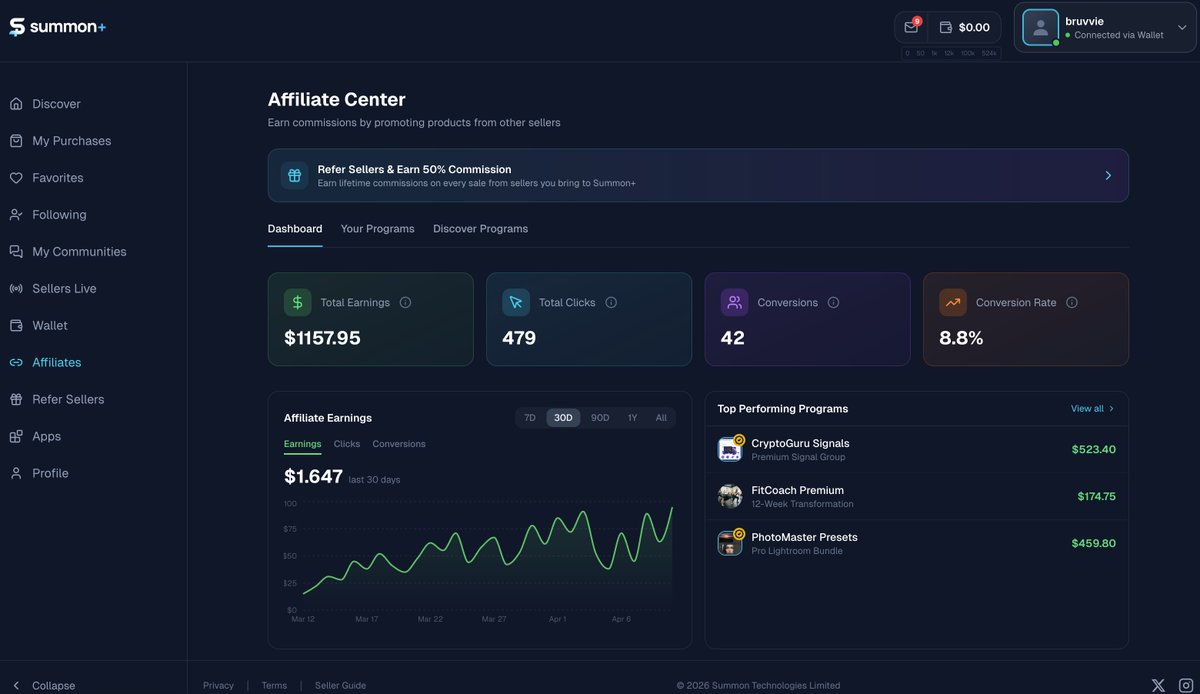Open My Communities chat icon
Viewport: 1200px width, 694px height.
tap(16, 252)
